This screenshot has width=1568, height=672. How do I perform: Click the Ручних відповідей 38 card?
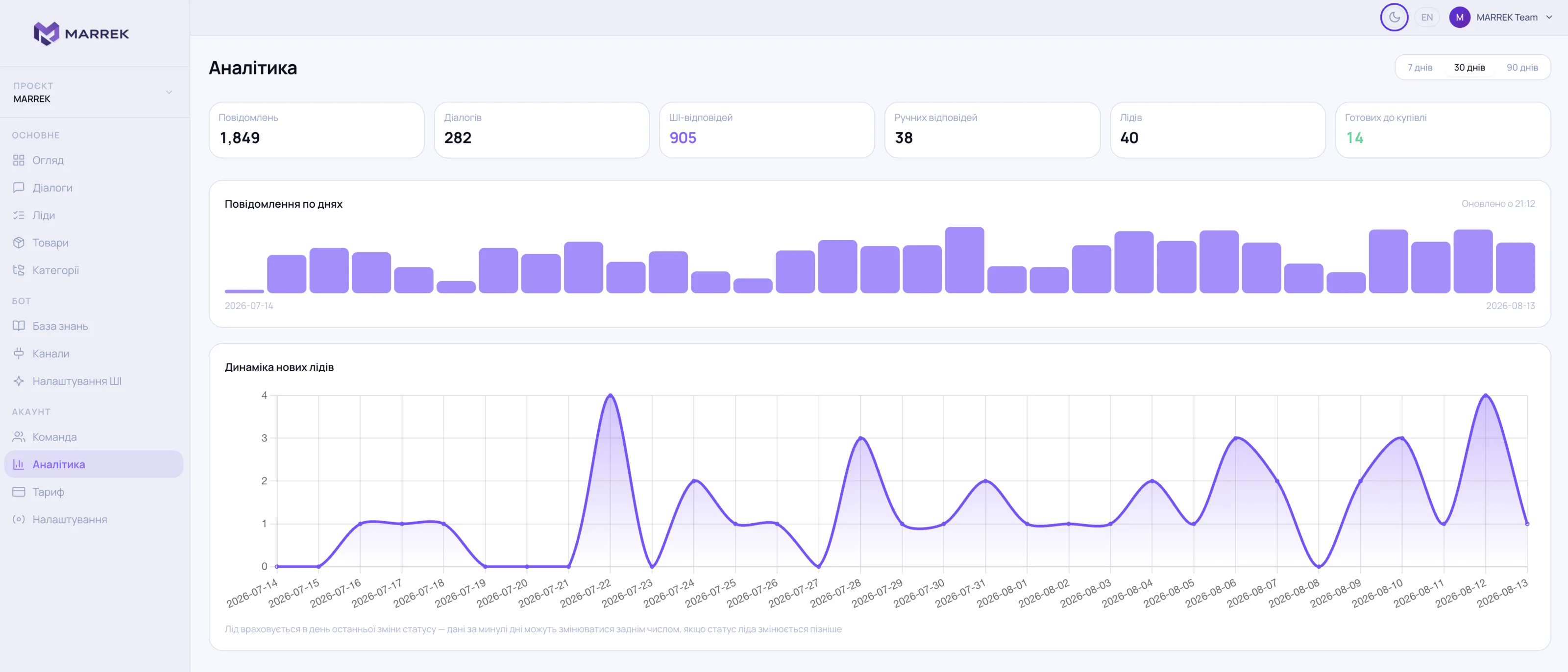click(992, 130)
